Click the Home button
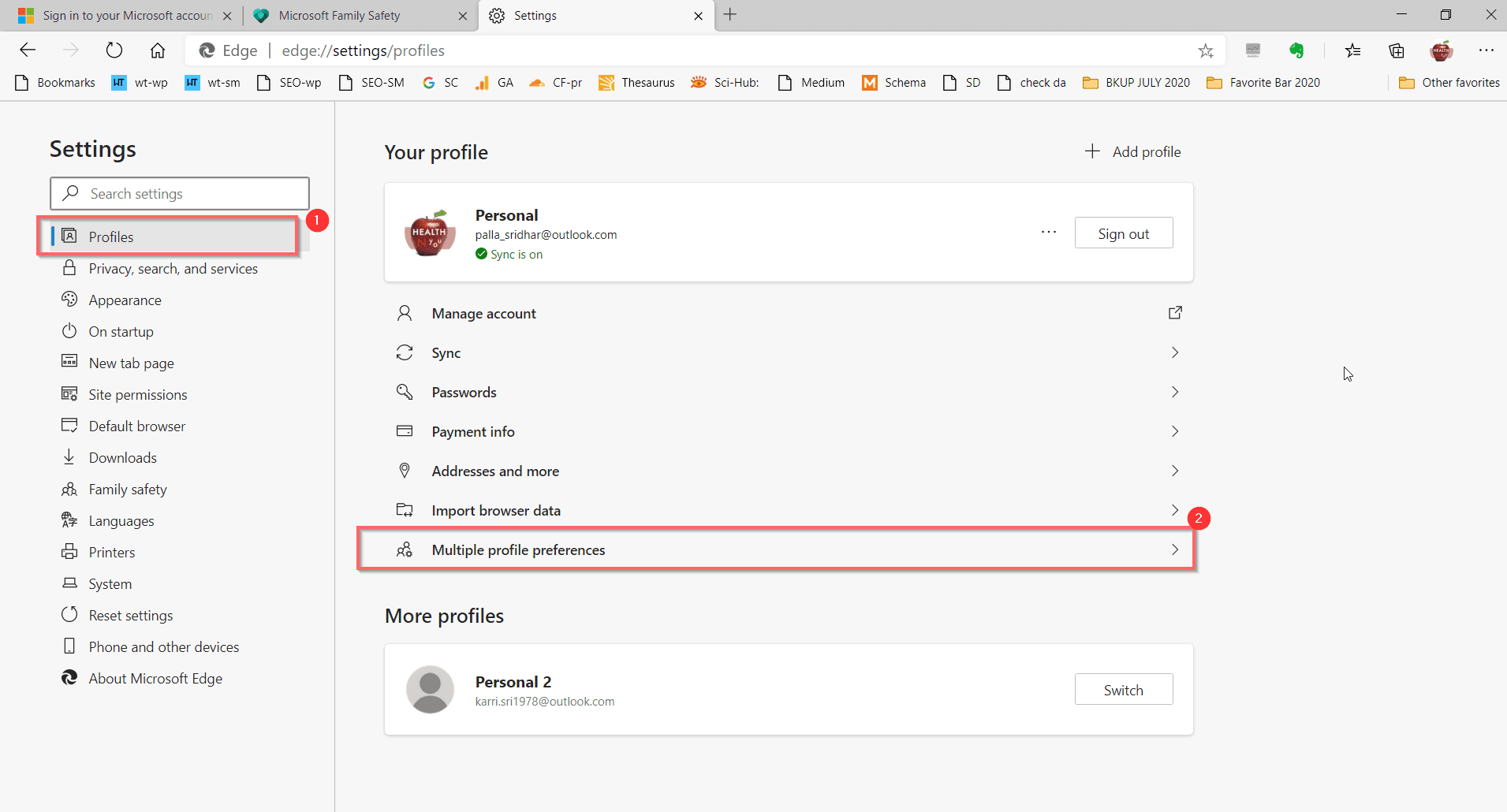Viewport: 1507px width, 812px height. 157,50
